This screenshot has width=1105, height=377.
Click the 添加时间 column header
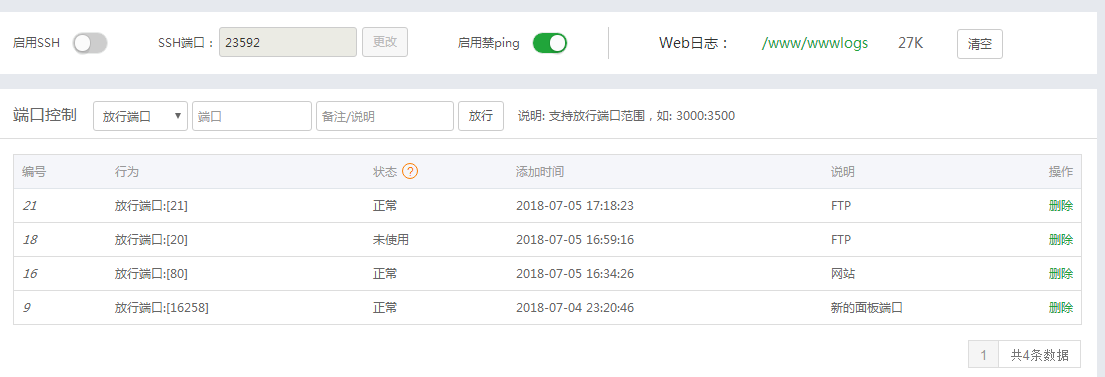tap(540, 171)
